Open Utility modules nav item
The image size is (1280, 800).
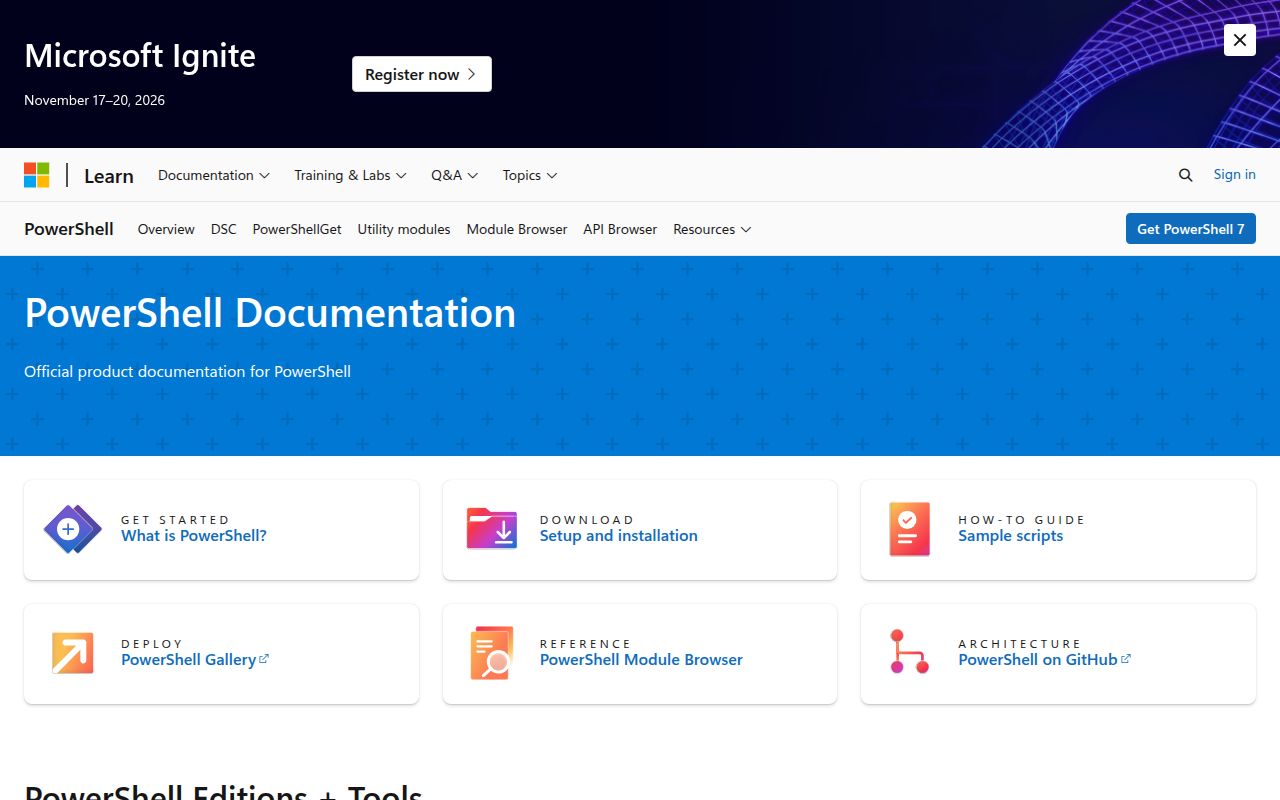point(404,229)
